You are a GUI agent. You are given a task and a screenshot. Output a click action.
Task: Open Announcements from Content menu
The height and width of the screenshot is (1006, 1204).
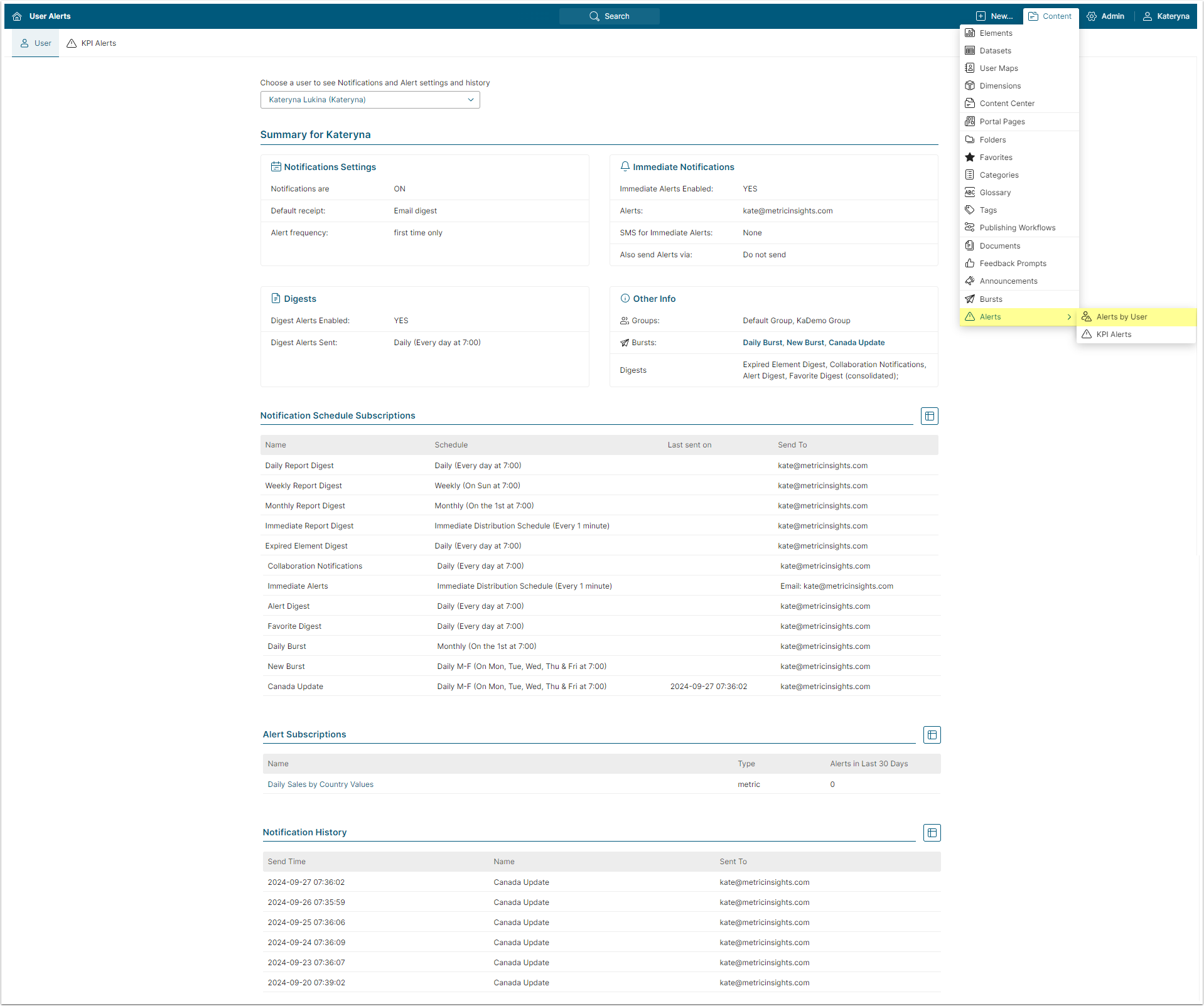tap(1008, 281)
